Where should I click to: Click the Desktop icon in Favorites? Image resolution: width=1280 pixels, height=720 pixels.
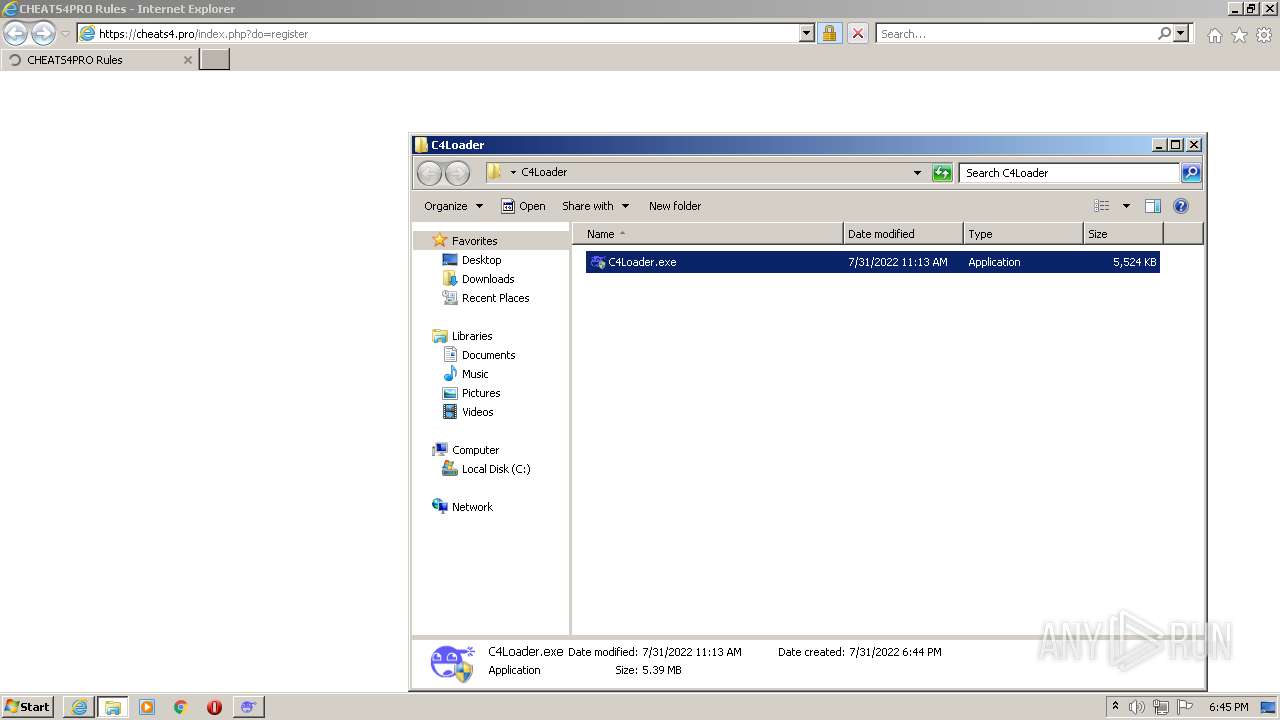pos(450,260)
